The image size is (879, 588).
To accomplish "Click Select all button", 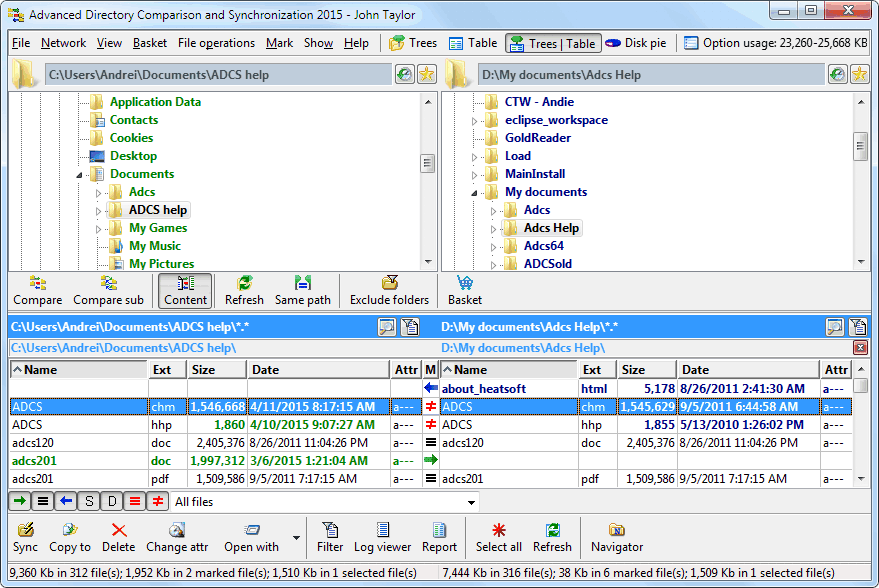I will coord(498,538).
